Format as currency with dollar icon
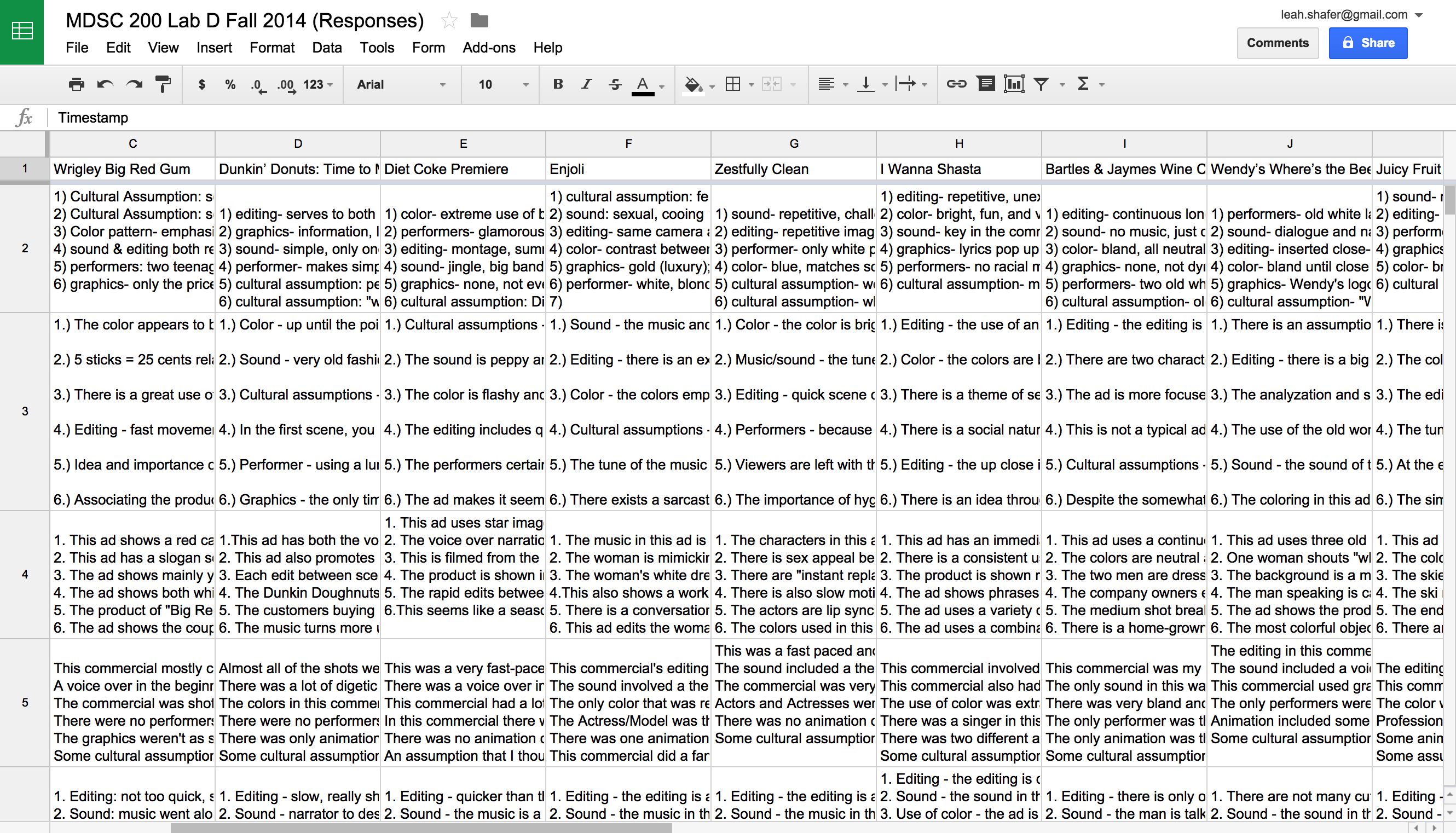Viewport: 1456px width, 833px height. pos(201,85)
